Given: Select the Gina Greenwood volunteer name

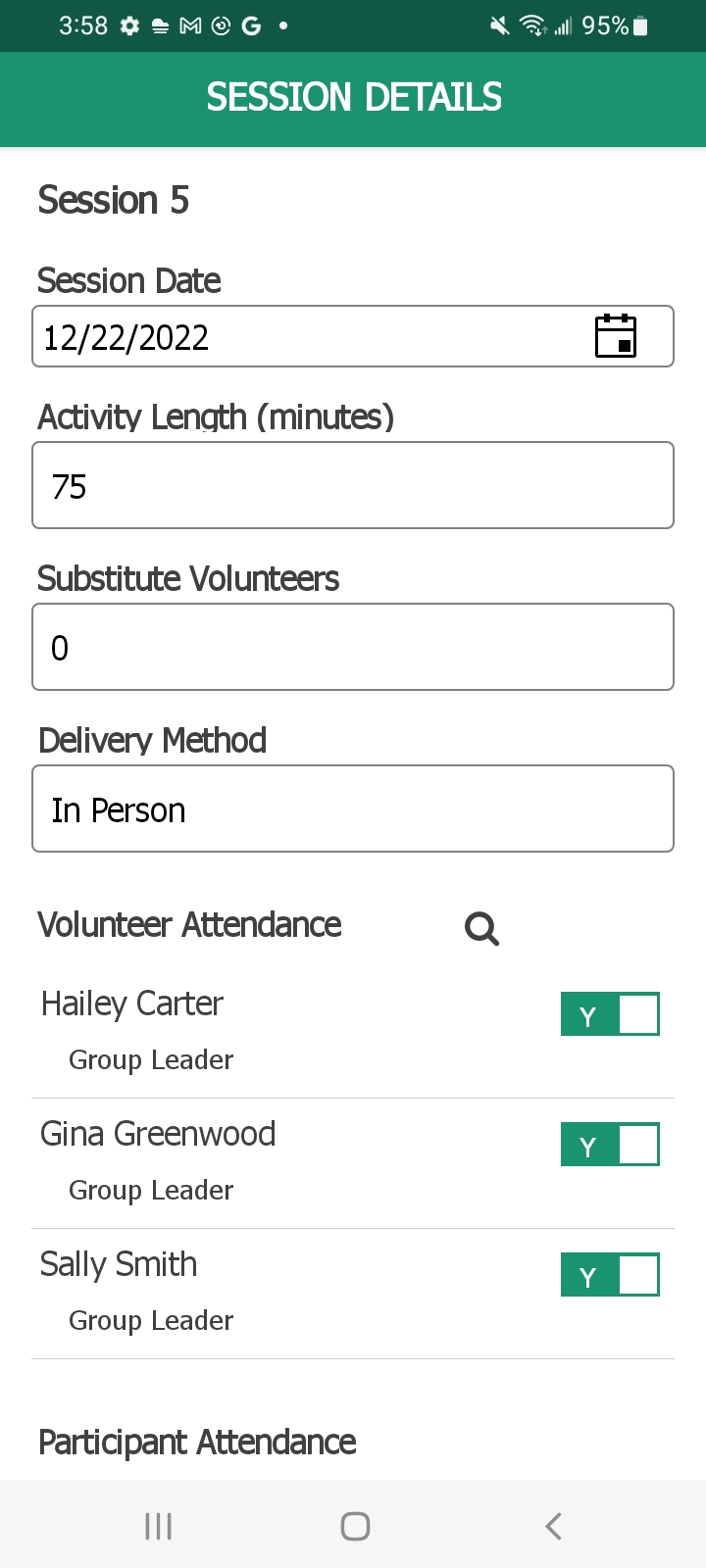Looking at the screenshot, I should 158,1135.
